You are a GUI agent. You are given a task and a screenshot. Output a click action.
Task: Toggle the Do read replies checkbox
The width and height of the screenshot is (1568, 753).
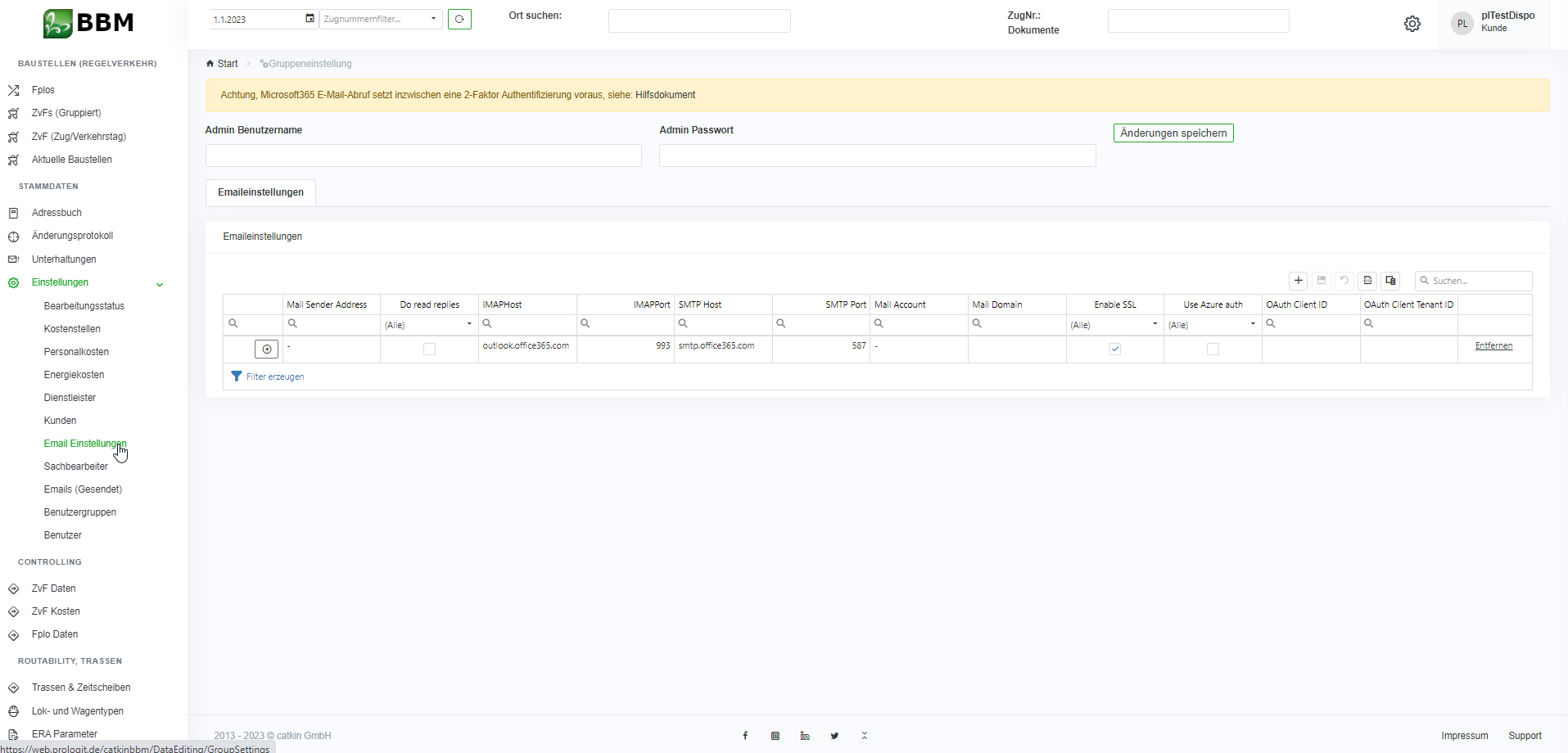429,349
